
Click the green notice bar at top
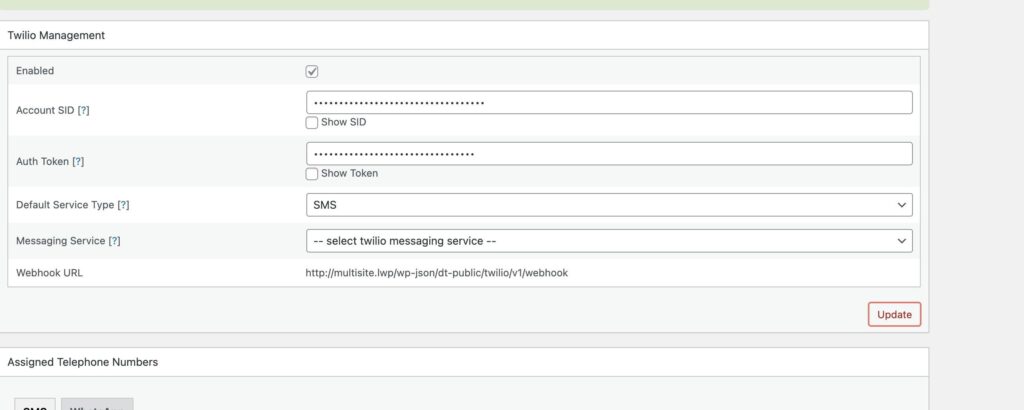pos(464,4)
